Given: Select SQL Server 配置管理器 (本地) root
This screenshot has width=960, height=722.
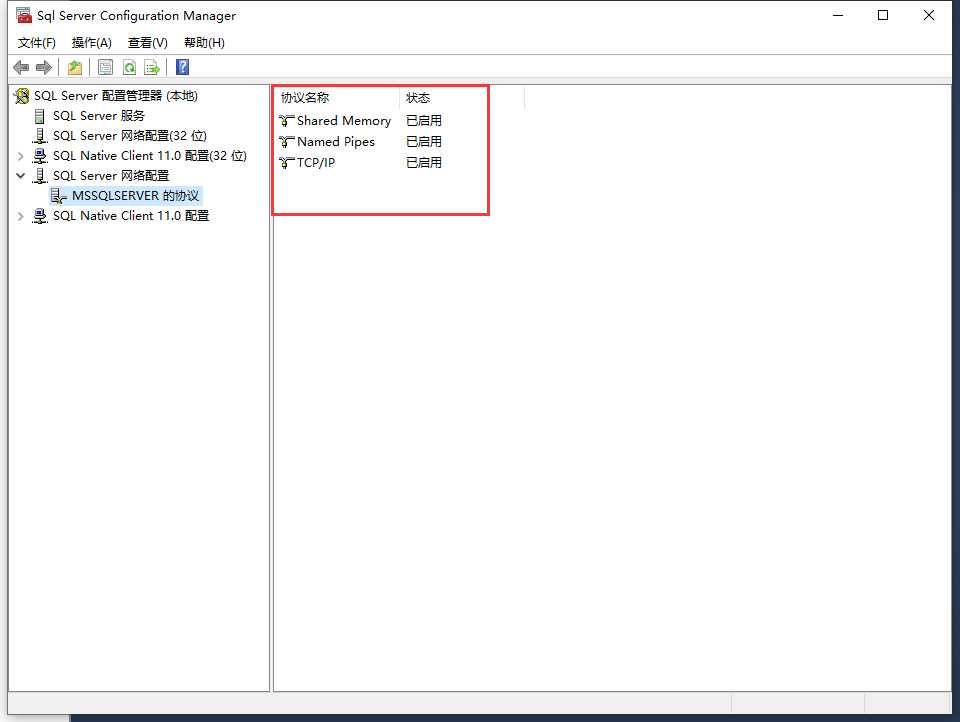Looking at the screenshot, I should (x=116, y=96).
